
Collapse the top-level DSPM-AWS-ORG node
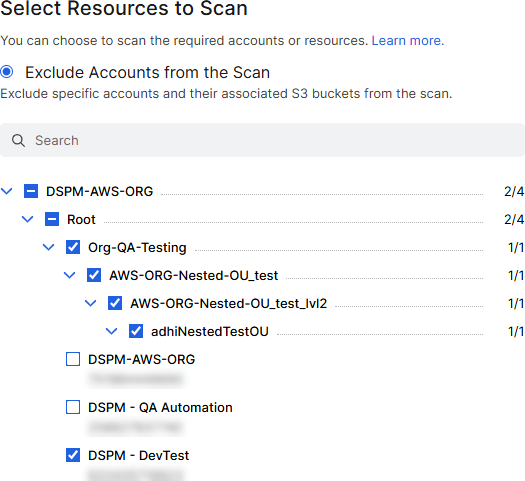click(x=7, y=191)
